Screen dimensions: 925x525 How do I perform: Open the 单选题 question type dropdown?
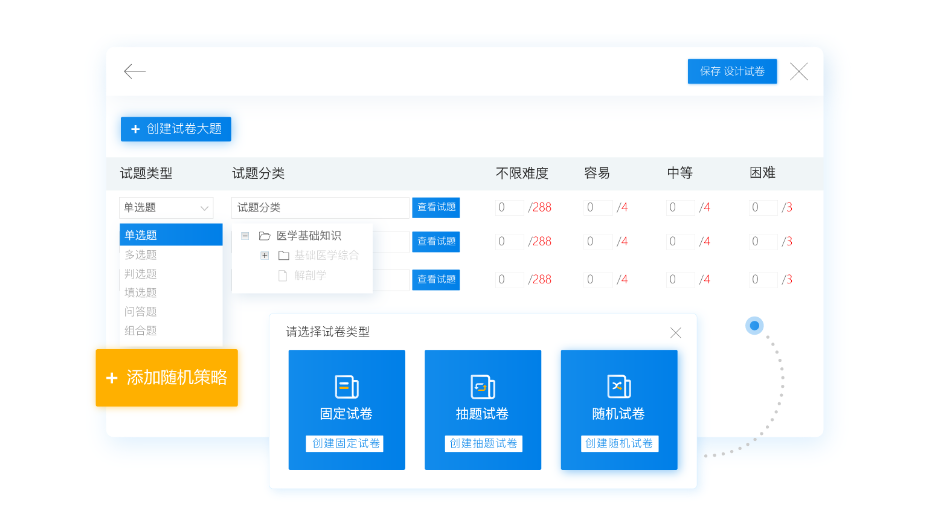[166, 208]
